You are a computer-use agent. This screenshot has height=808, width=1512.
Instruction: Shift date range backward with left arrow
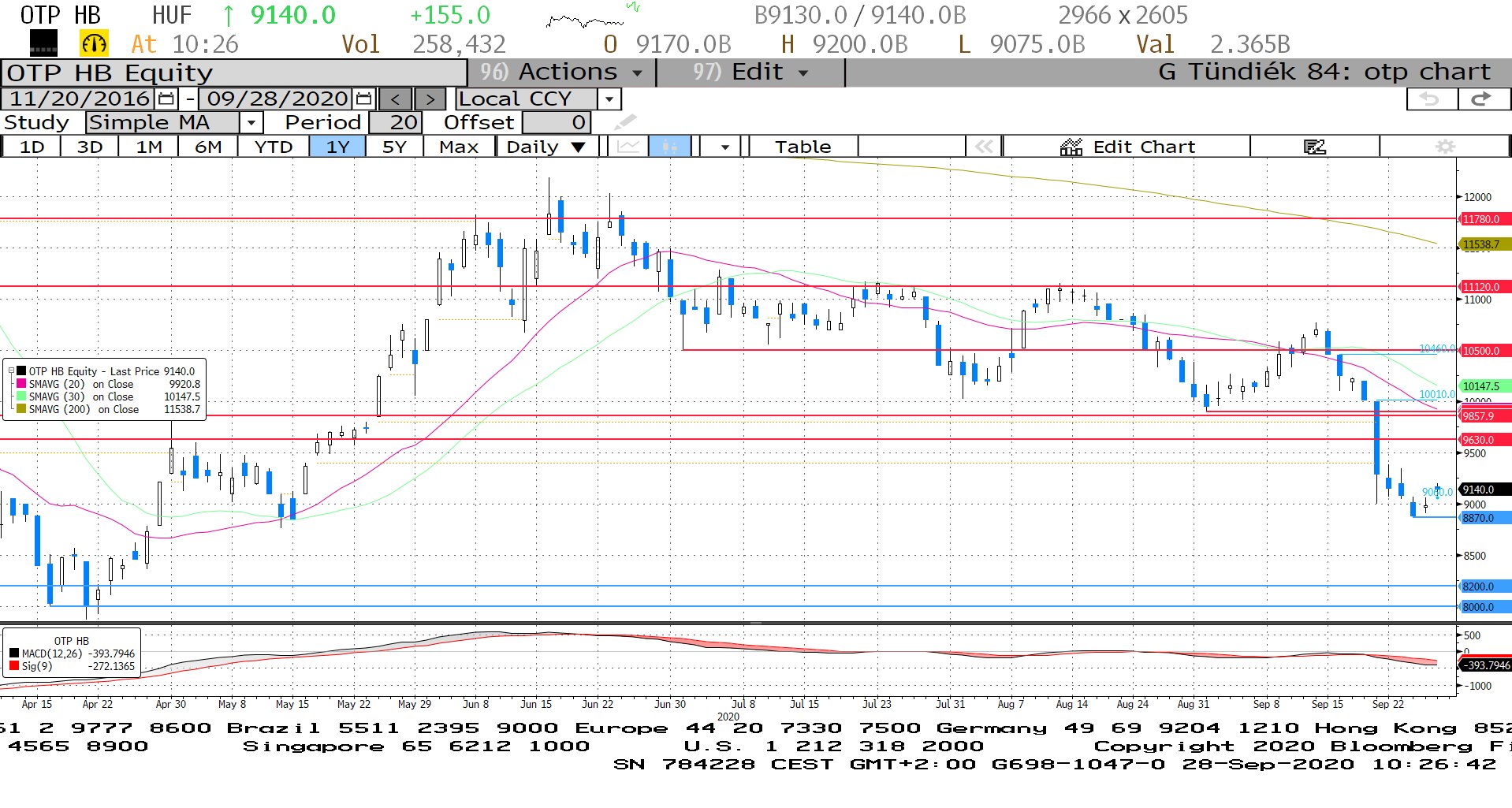(x=396, y=99)
